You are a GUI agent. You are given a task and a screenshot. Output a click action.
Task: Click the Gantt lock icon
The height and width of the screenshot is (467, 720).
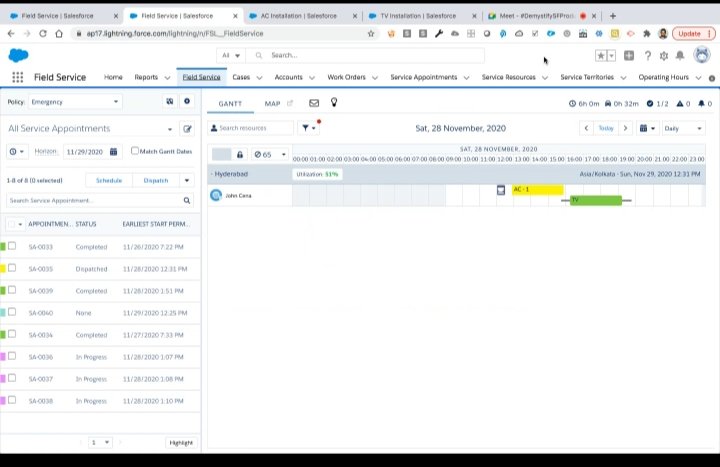tap(240, 155)
